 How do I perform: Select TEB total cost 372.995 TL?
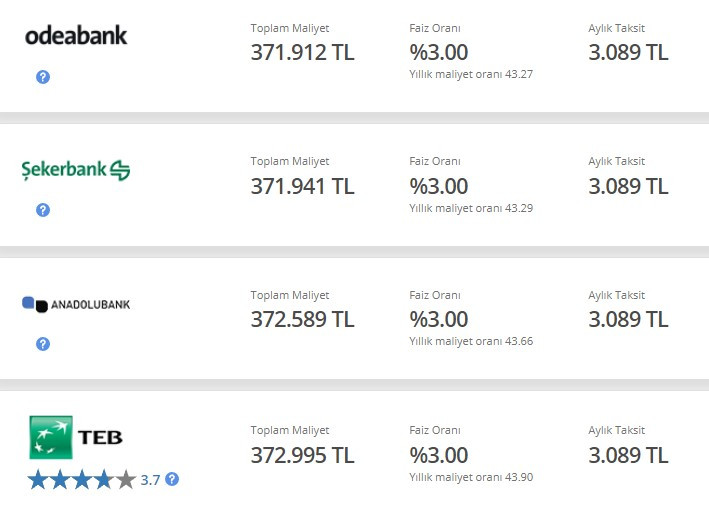coord(303,455)
